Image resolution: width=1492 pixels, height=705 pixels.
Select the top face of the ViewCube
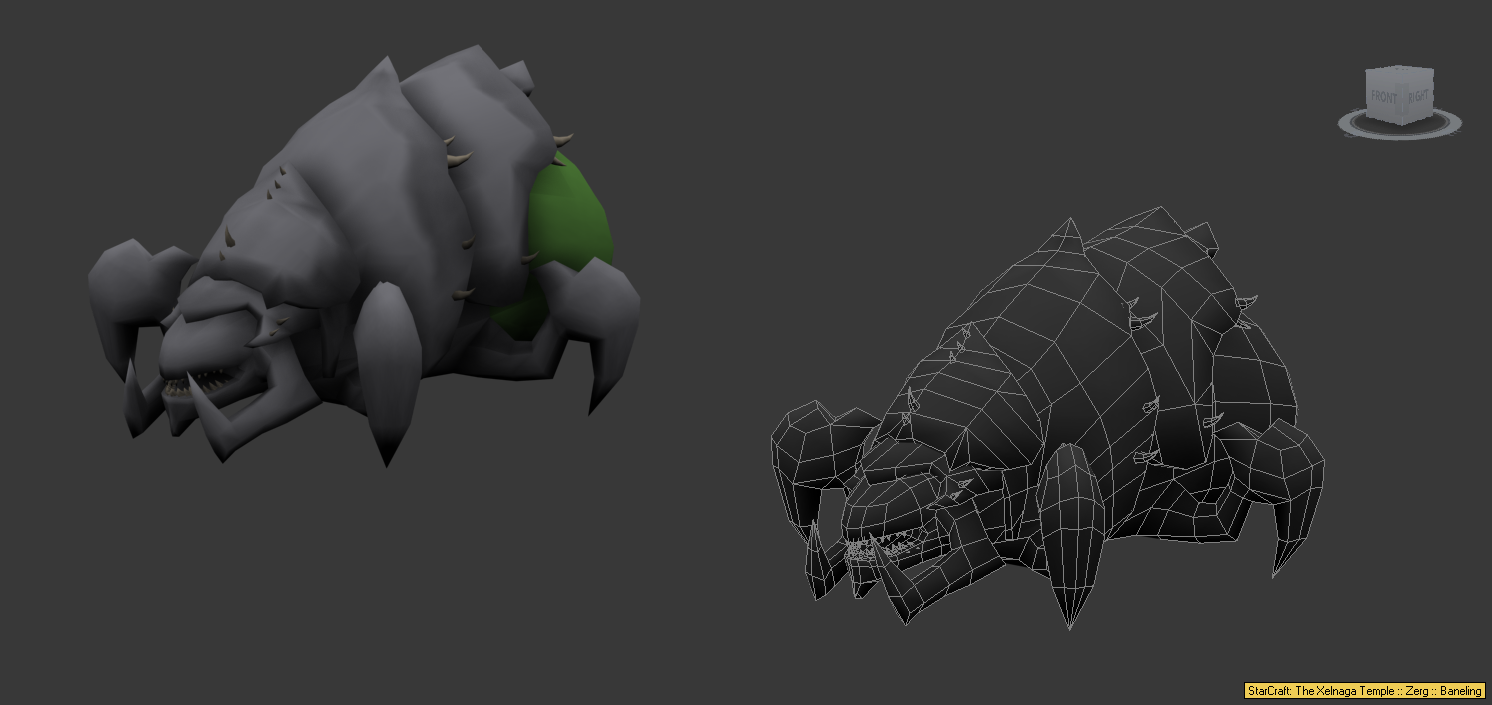pos(1399,70)
